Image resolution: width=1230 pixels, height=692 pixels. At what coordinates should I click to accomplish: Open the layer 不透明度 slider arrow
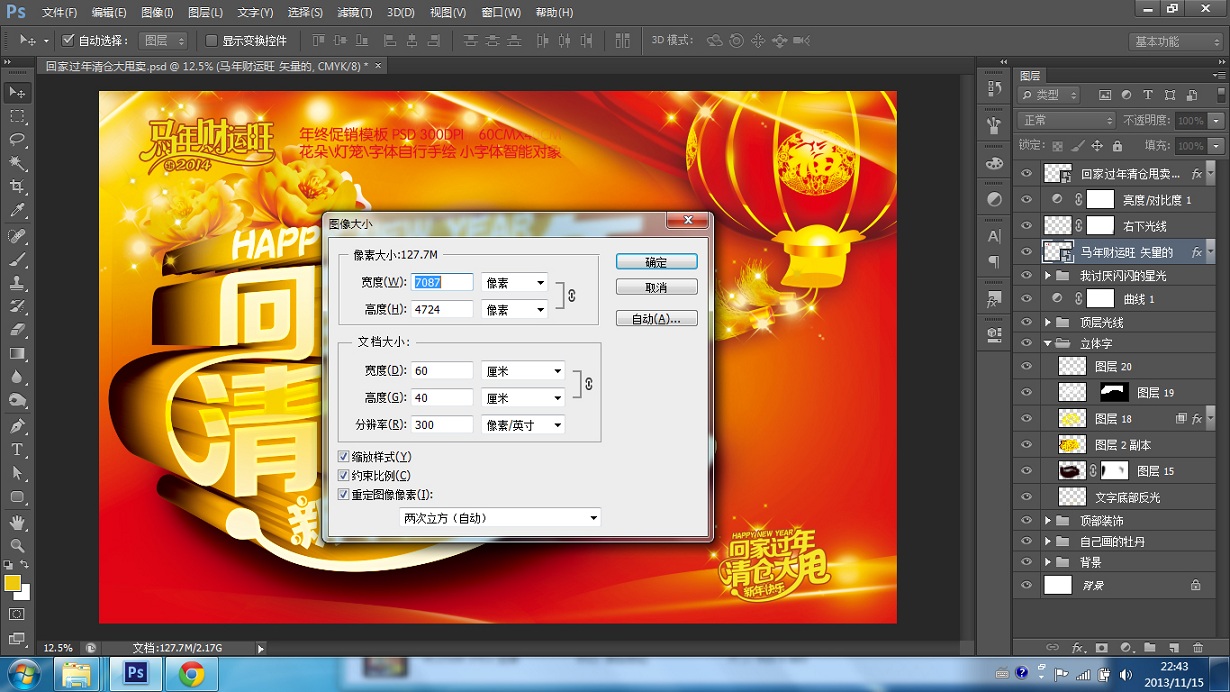coord(1216,120)
